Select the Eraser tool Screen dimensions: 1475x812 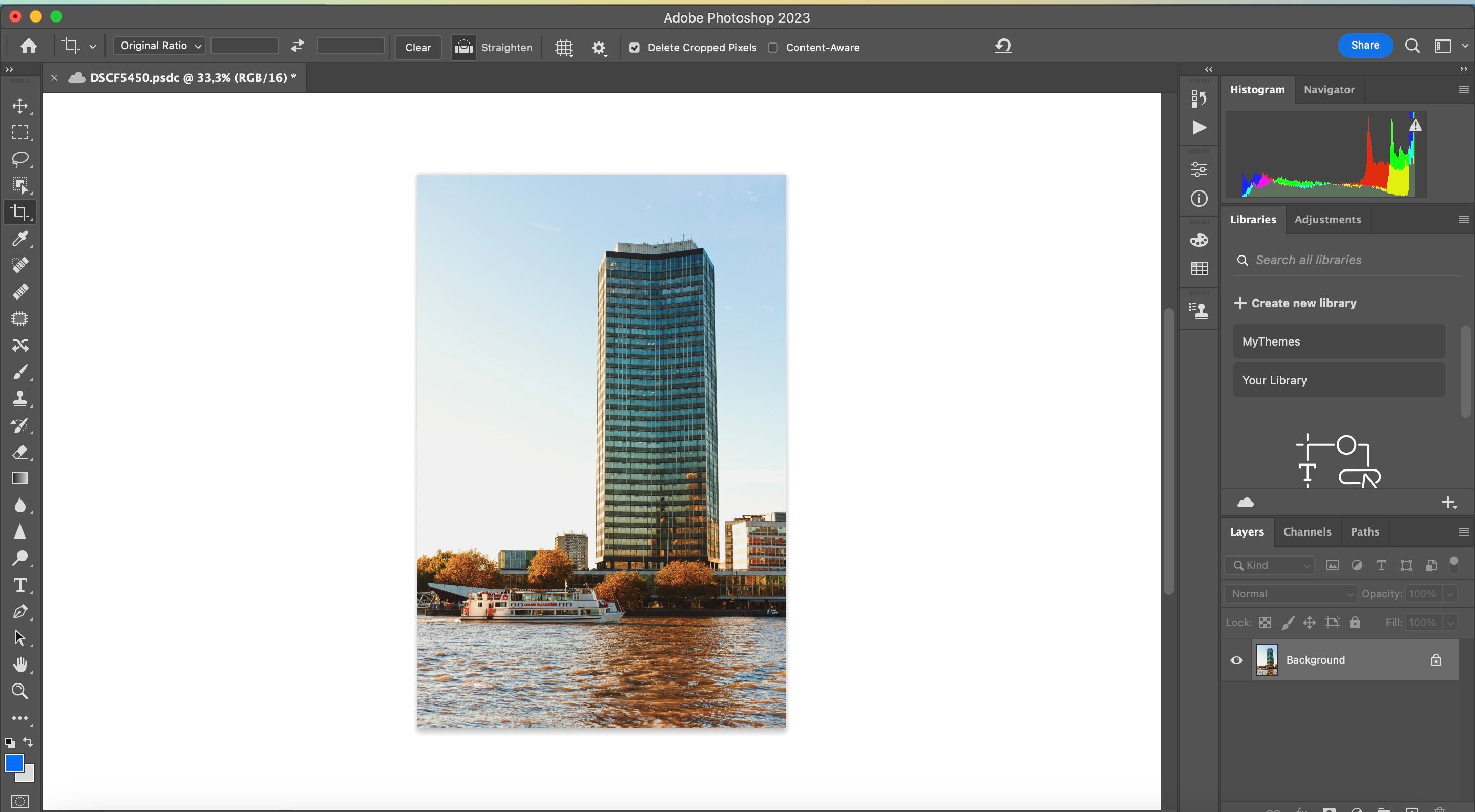click(x=20, y=453)
